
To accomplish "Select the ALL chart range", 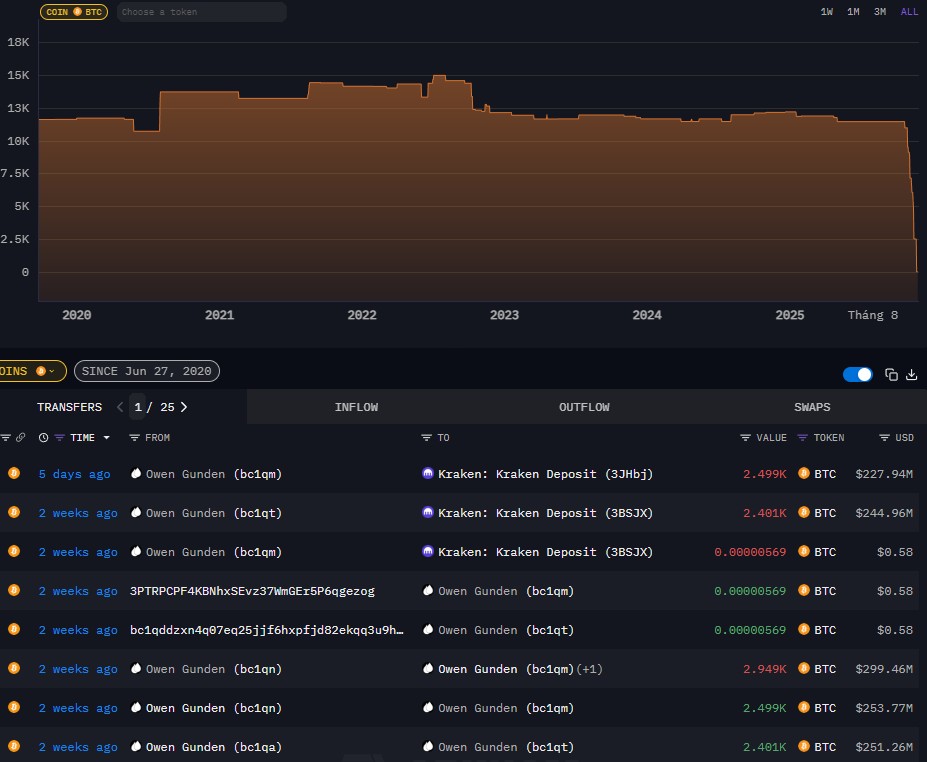I will pos(909,12).
